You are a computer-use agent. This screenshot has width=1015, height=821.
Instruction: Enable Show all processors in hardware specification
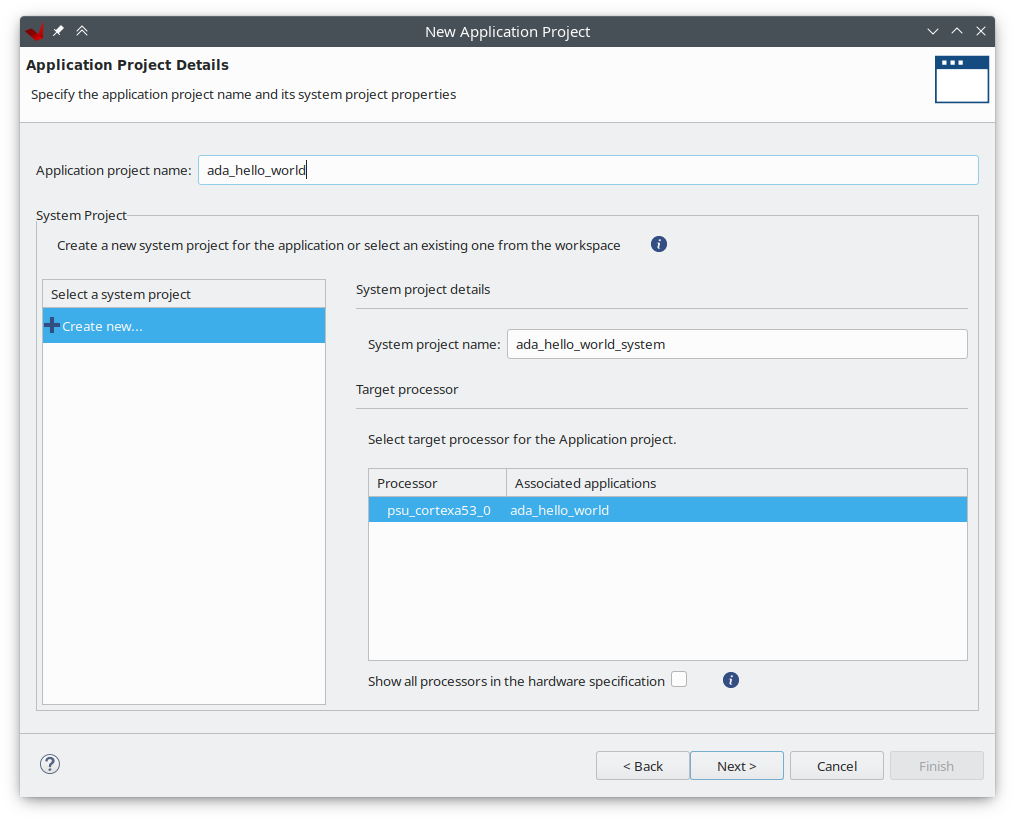click(x=679, y=680)
